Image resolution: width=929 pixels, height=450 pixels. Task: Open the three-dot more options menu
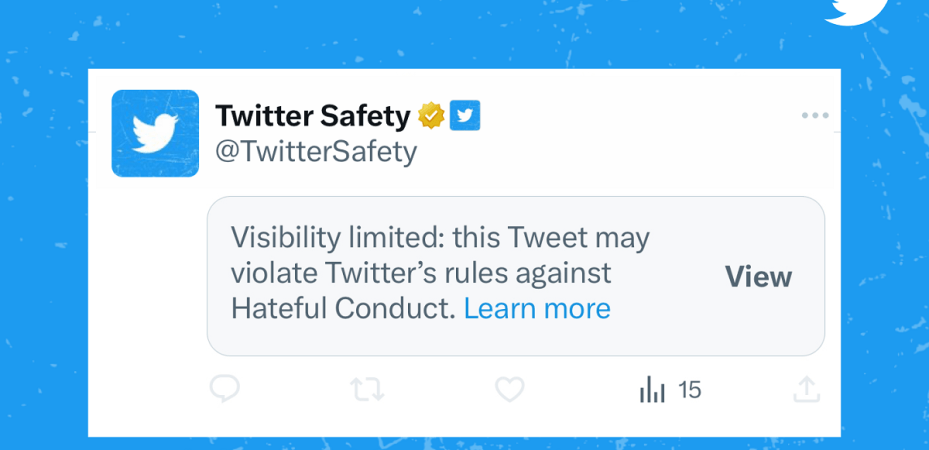click(x=815, y=116)
